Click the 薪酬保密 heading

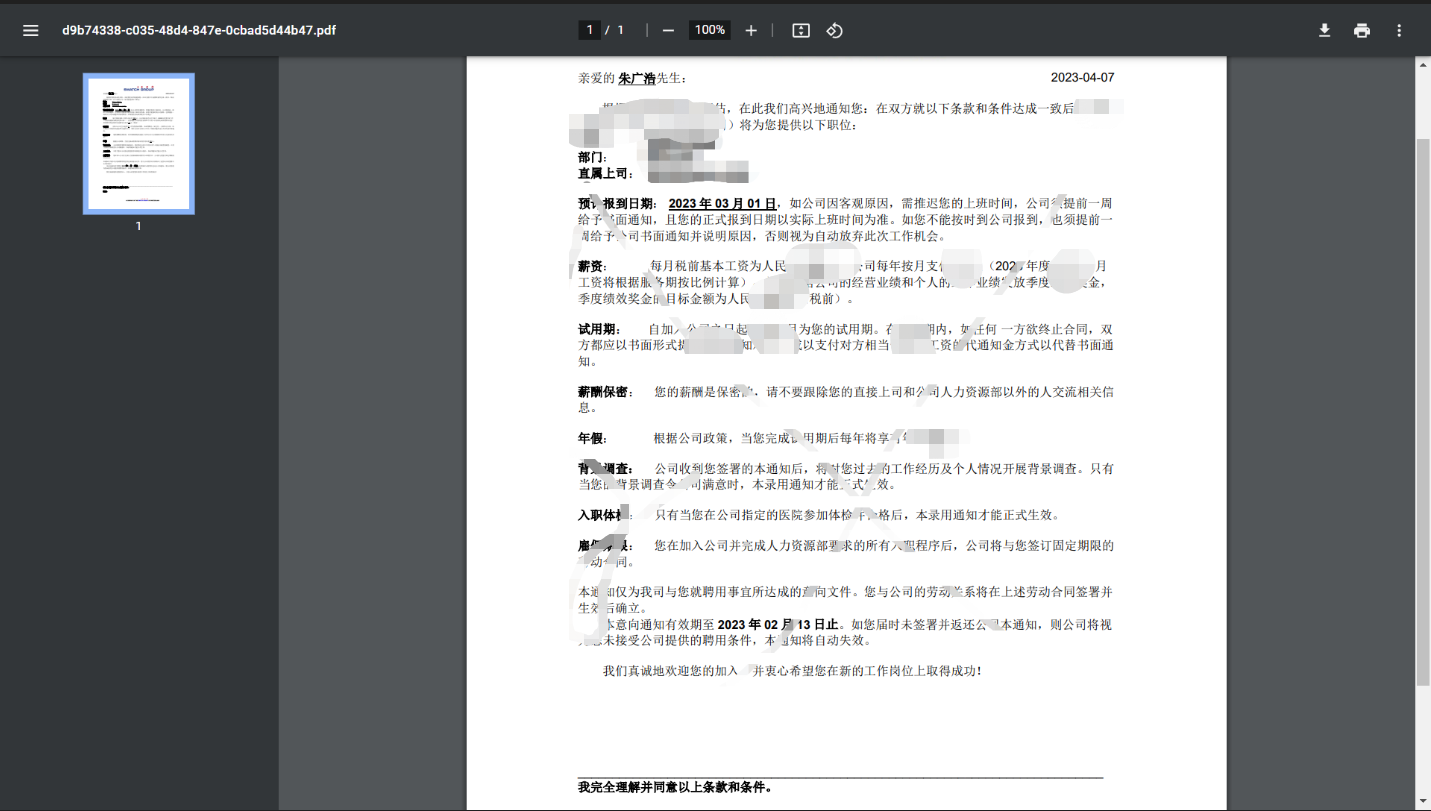(605, 392)
